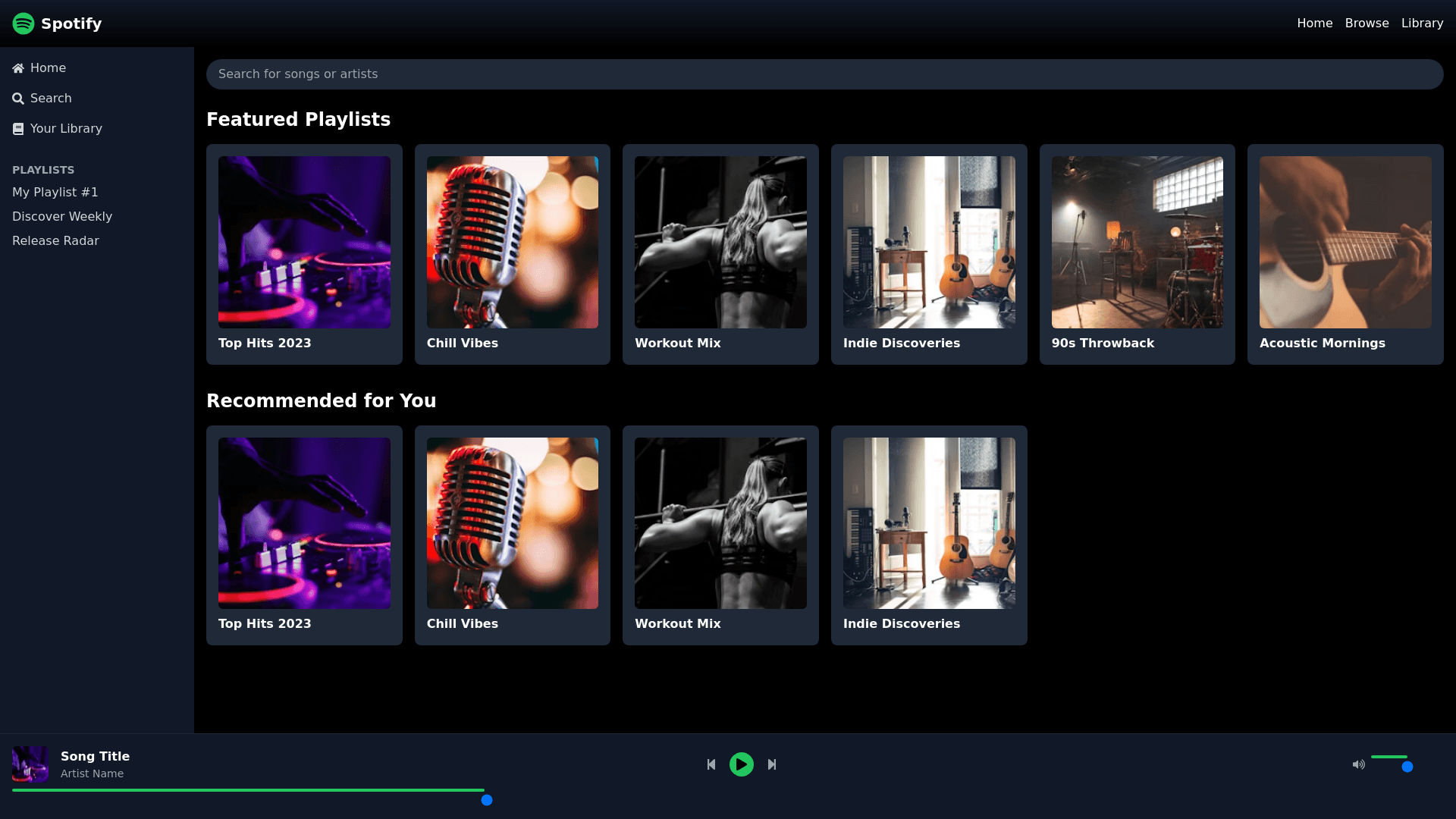Click the Search magnifier icon in sidebar

[x=18, y=99]
